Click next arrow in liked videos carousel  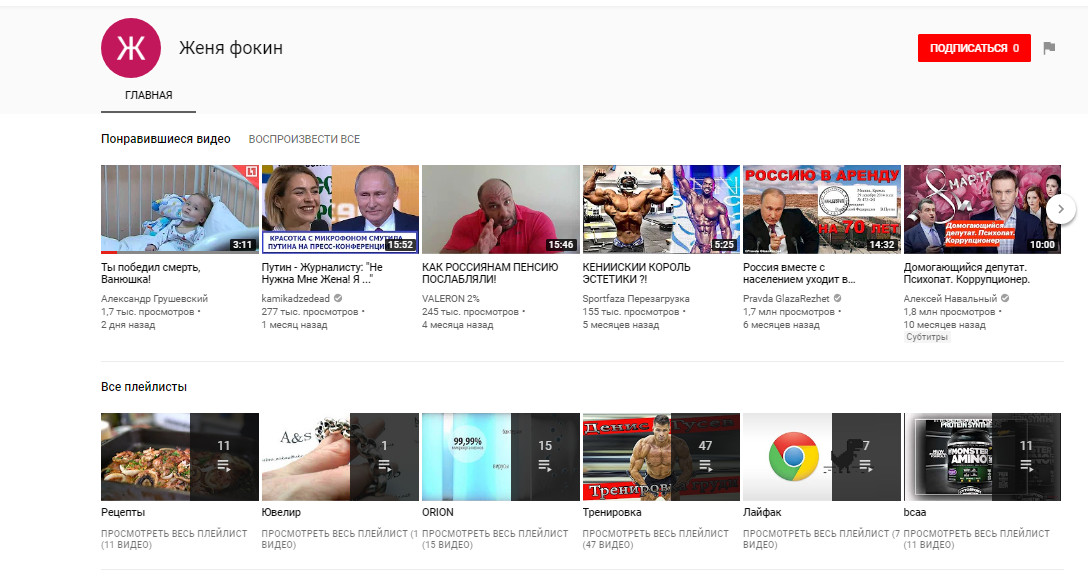point(1060,209)
